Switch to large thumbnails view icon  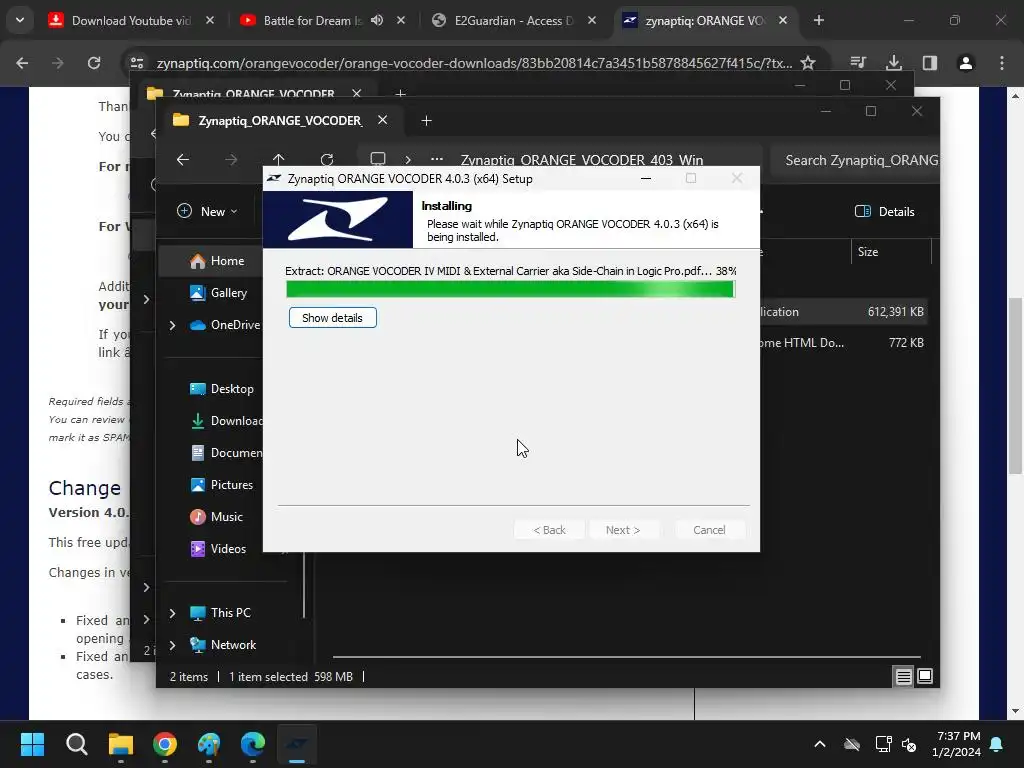[x=925, y=676]
